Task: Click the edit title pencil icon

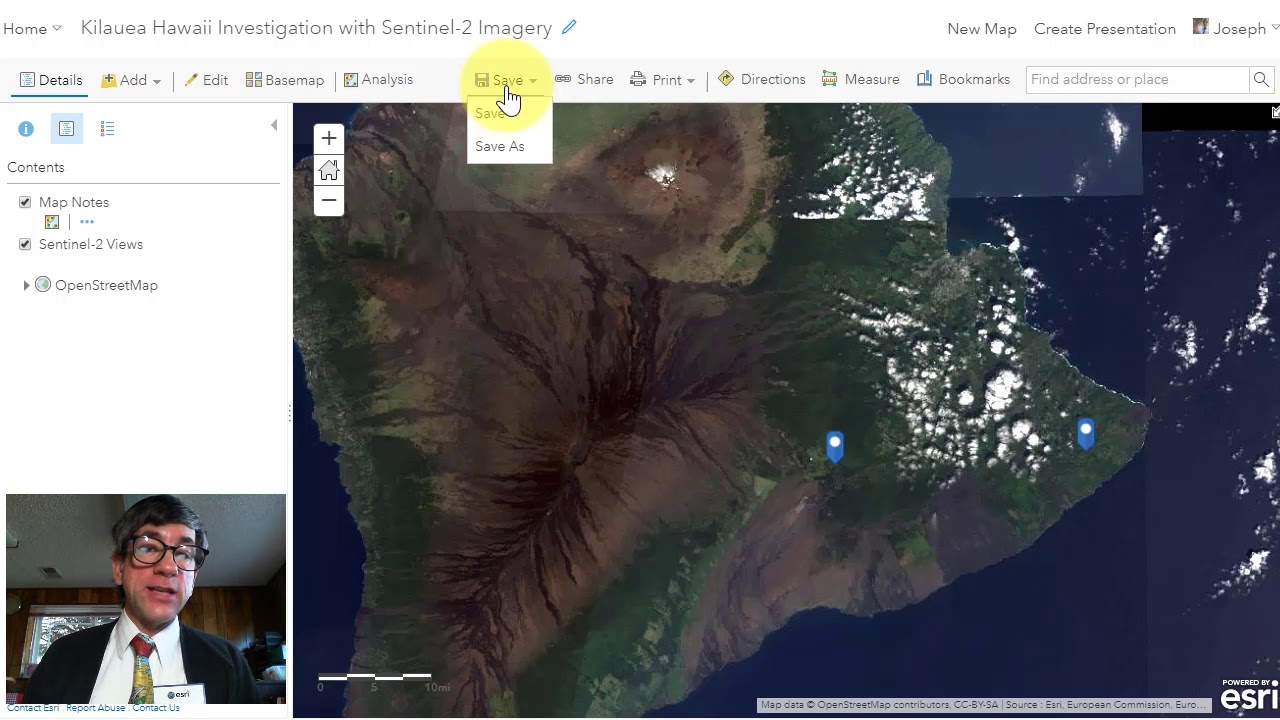Action: [x=569, y=28]
